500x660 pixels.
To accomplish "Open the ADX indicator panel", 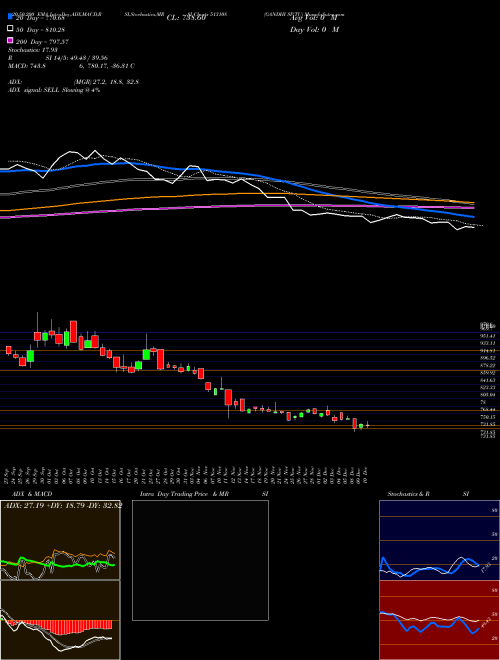I will 60,540.
